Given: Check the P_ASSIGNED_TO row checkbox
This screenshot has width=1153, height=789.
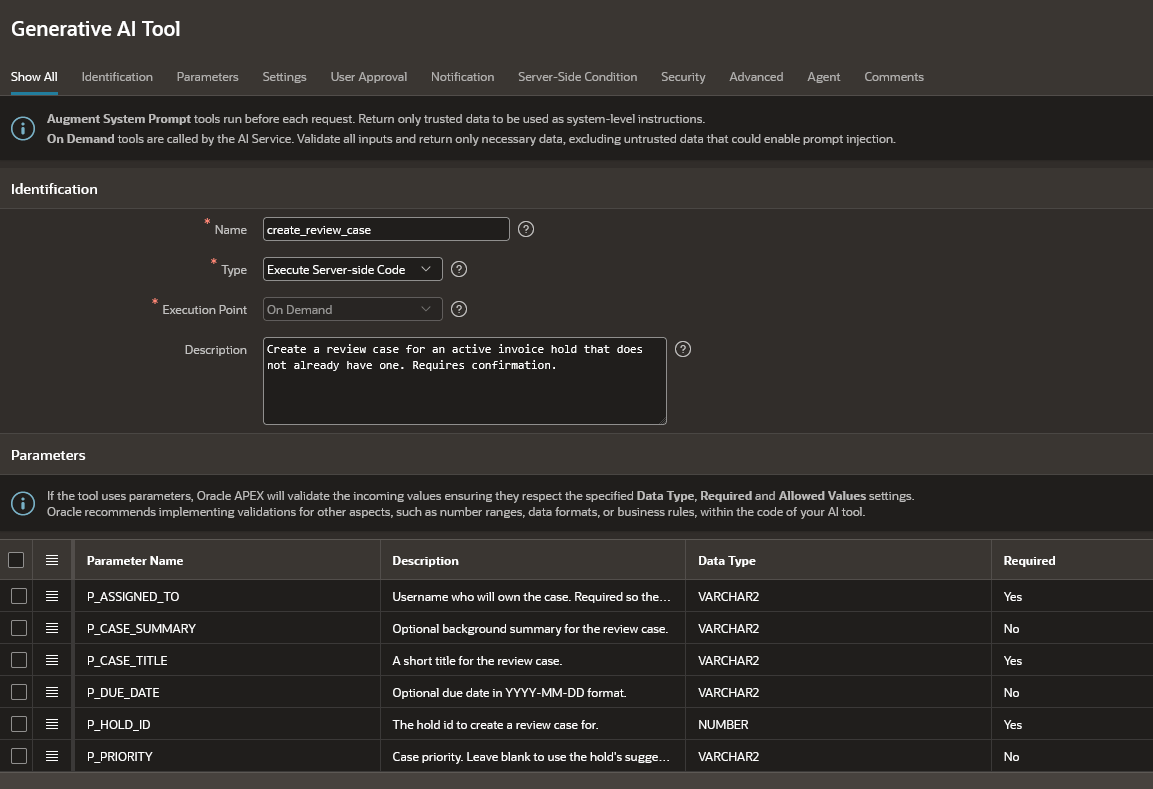Looking at the screenshot, I should [x=19, y=596].
